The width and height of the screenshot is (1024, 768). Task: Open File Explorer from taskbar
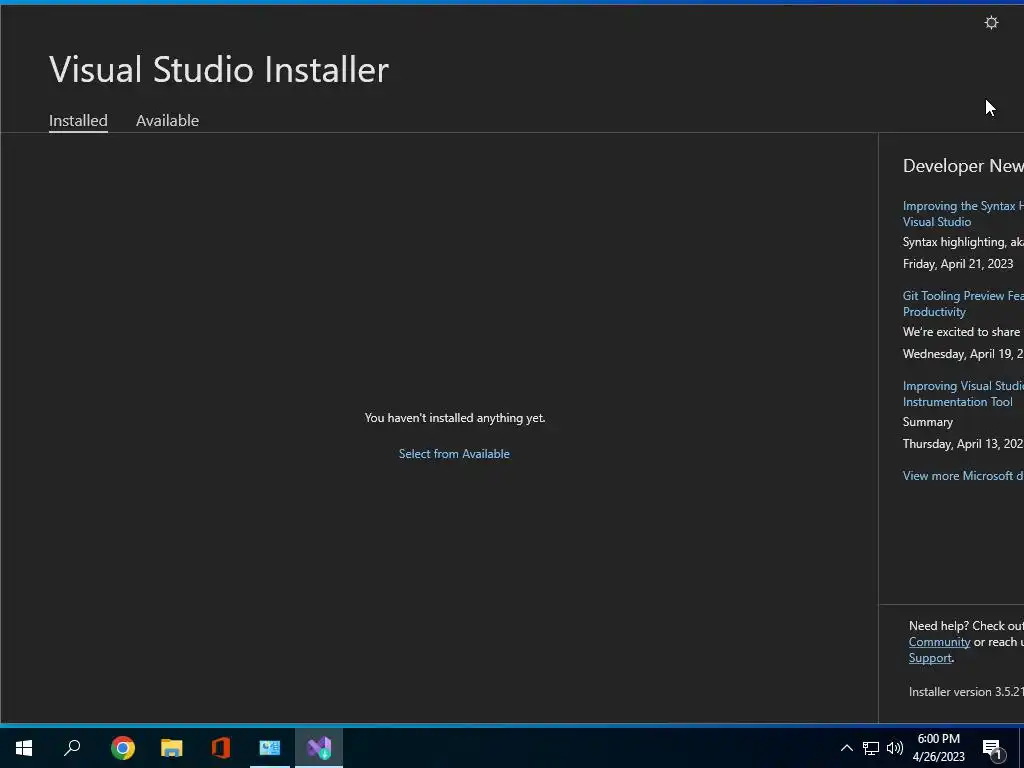point(172,748)
